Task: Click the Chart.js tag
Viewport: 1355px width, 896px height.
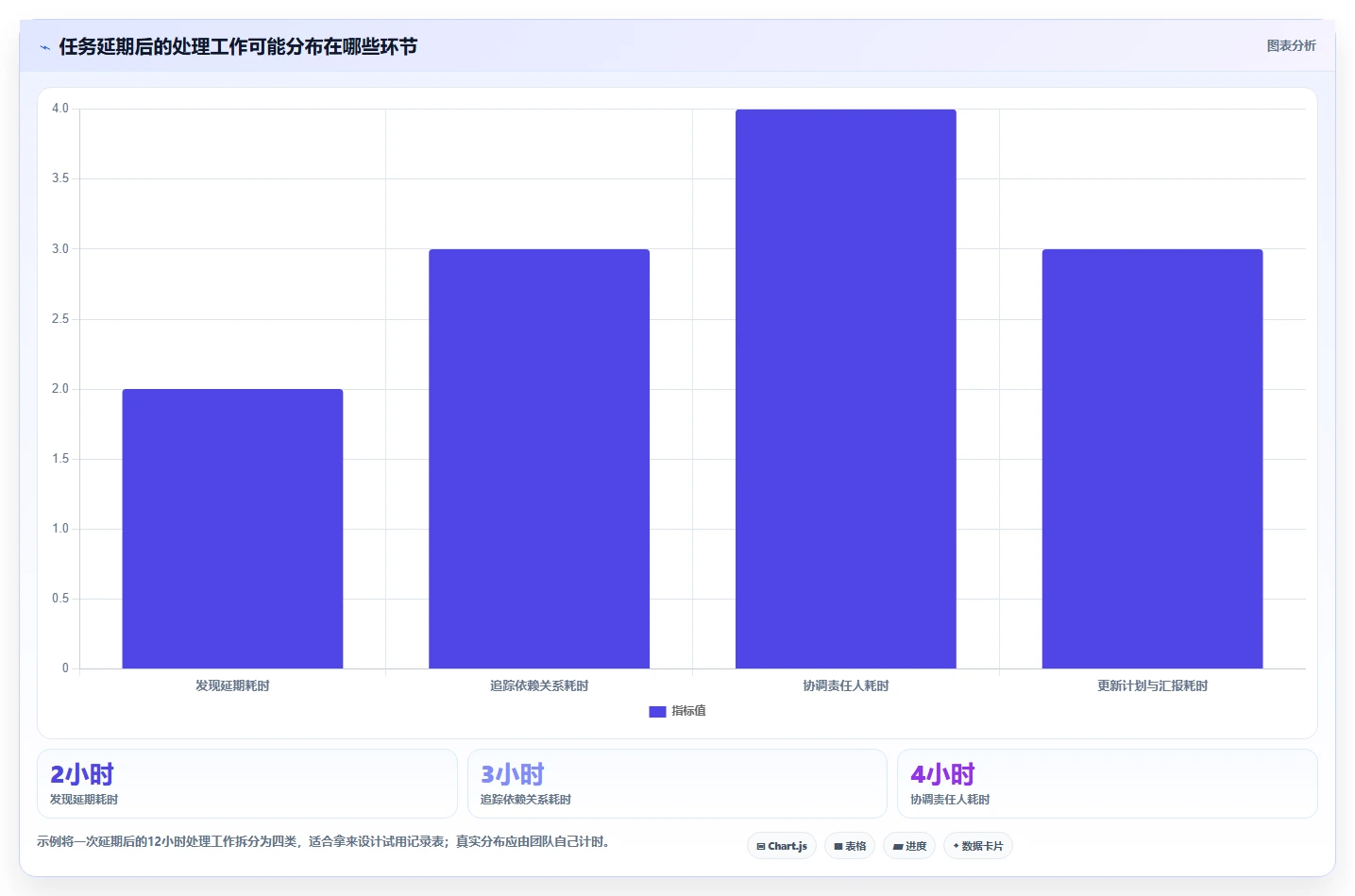Action: 782,846
